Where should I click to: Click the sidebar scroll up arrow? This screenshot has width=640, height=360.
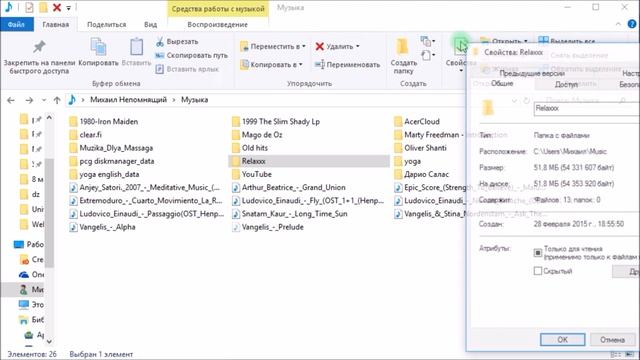pos(49,118)
